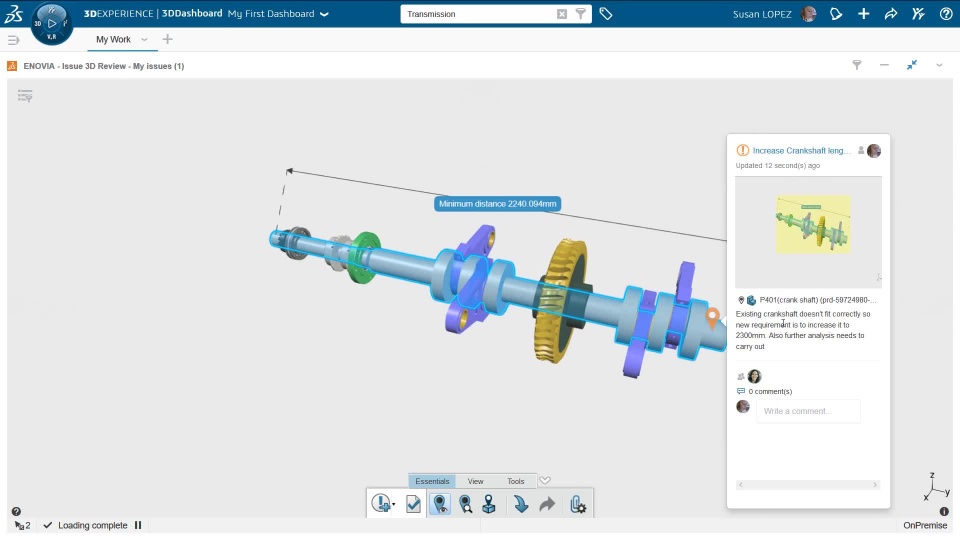Click the selection count indicator
Viewport: 960px width, 540px height.
click(22, 525)
